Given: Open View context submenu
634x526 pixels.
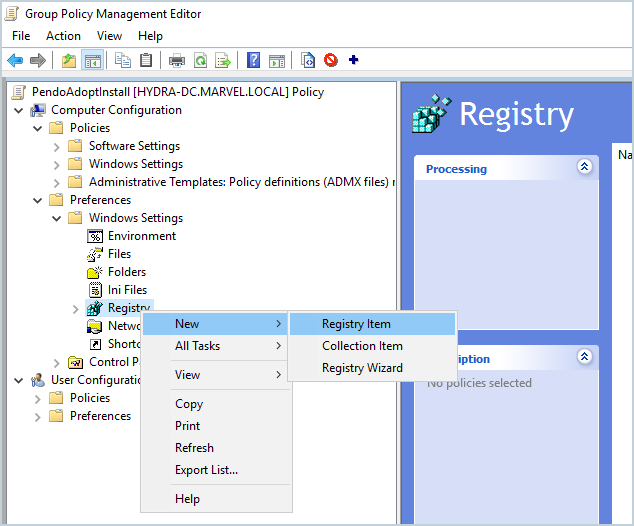Looking at the screenshot, I should tap(216, 375).
